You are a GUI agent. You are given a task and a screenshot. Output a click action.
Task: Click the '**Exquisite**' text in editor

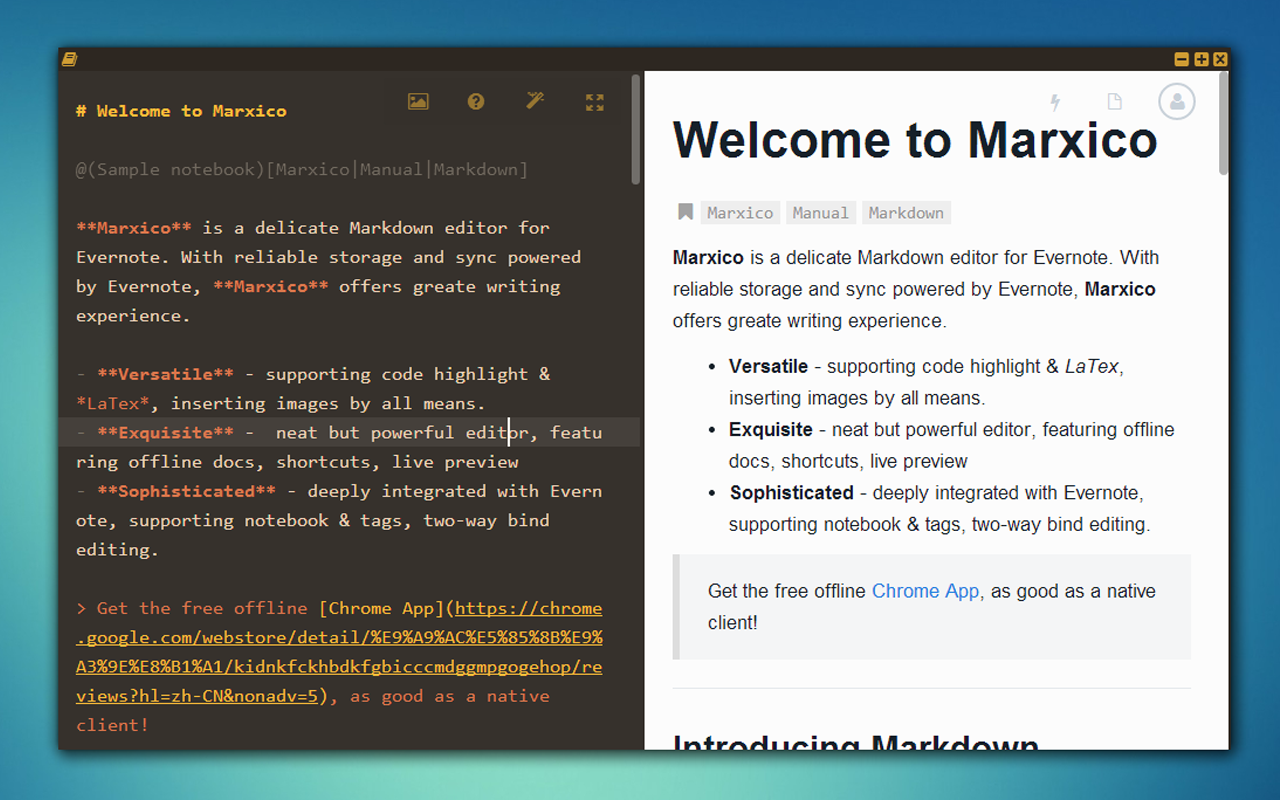[165, 433]
